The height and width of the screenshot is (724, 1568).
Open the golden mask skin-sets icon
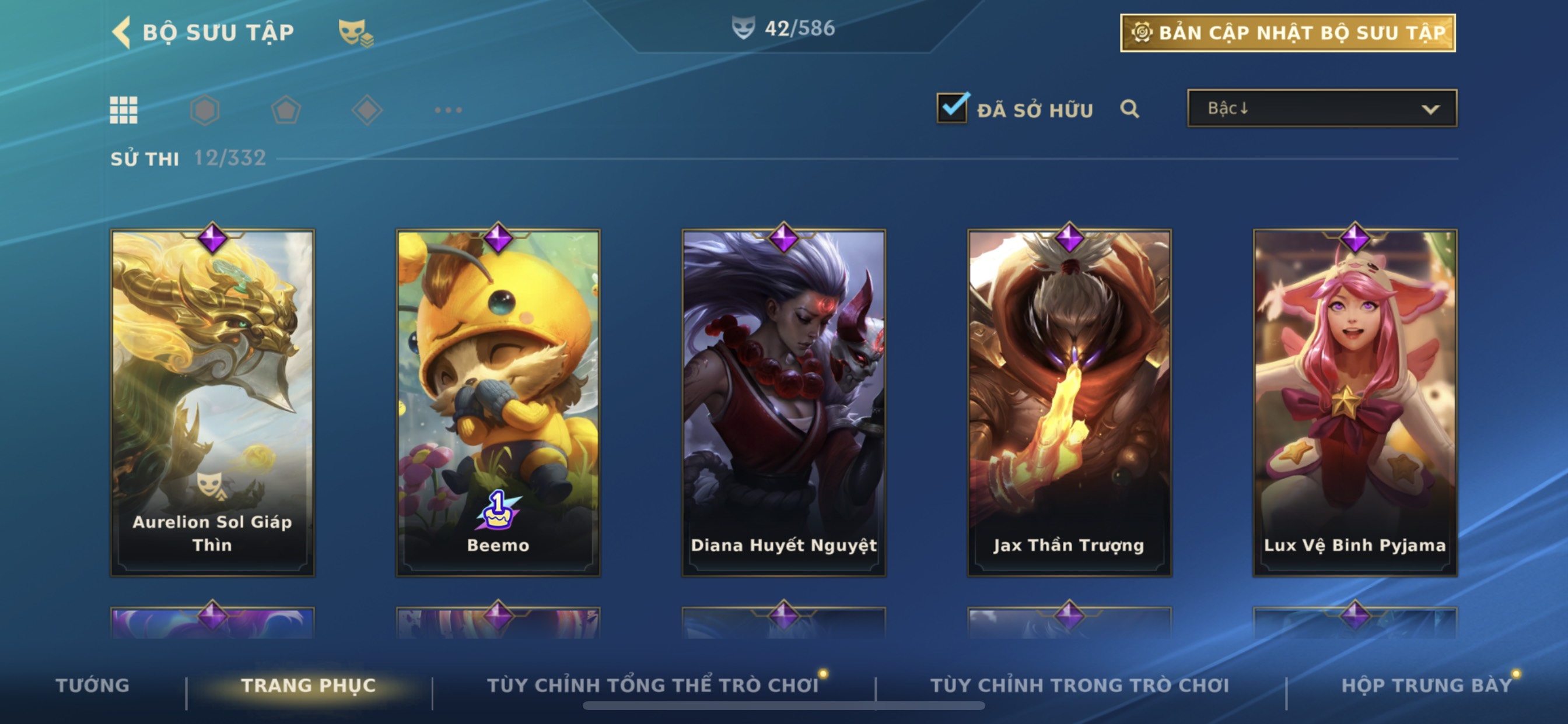356,32
